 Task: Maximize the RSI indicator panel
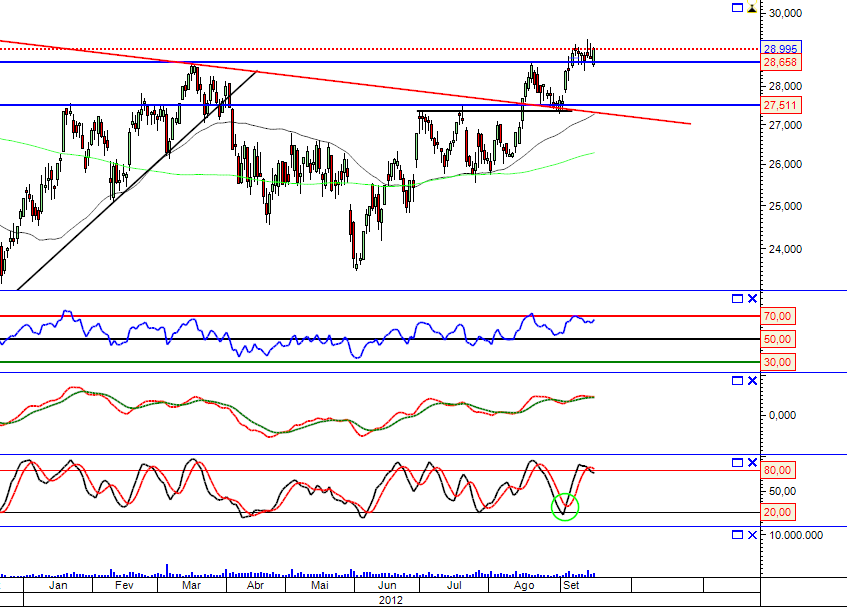[737, 299]
